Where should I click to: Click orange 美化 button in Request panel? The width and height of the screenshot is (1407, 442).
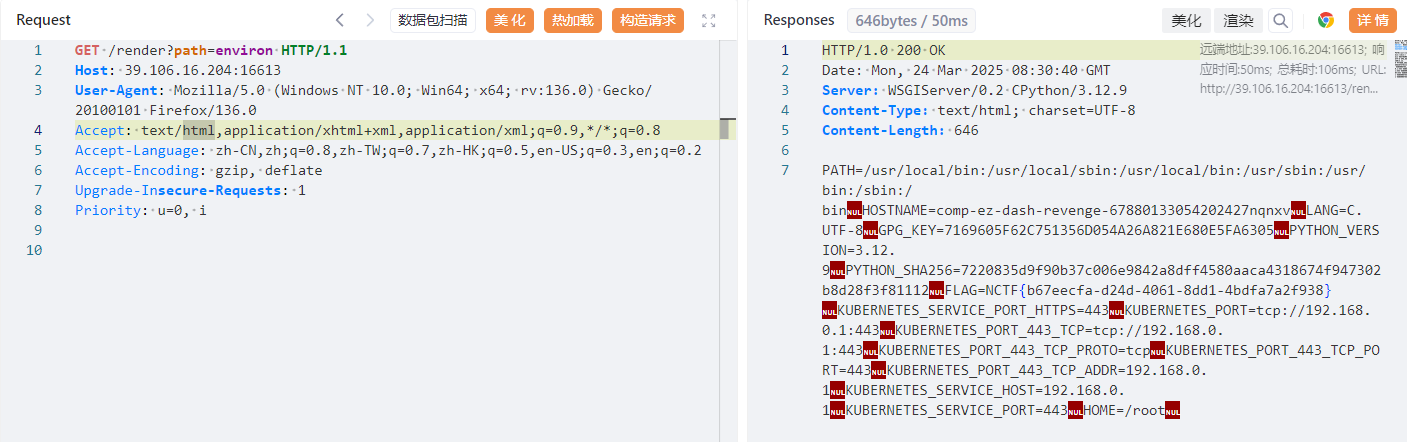tap(510, 20)
